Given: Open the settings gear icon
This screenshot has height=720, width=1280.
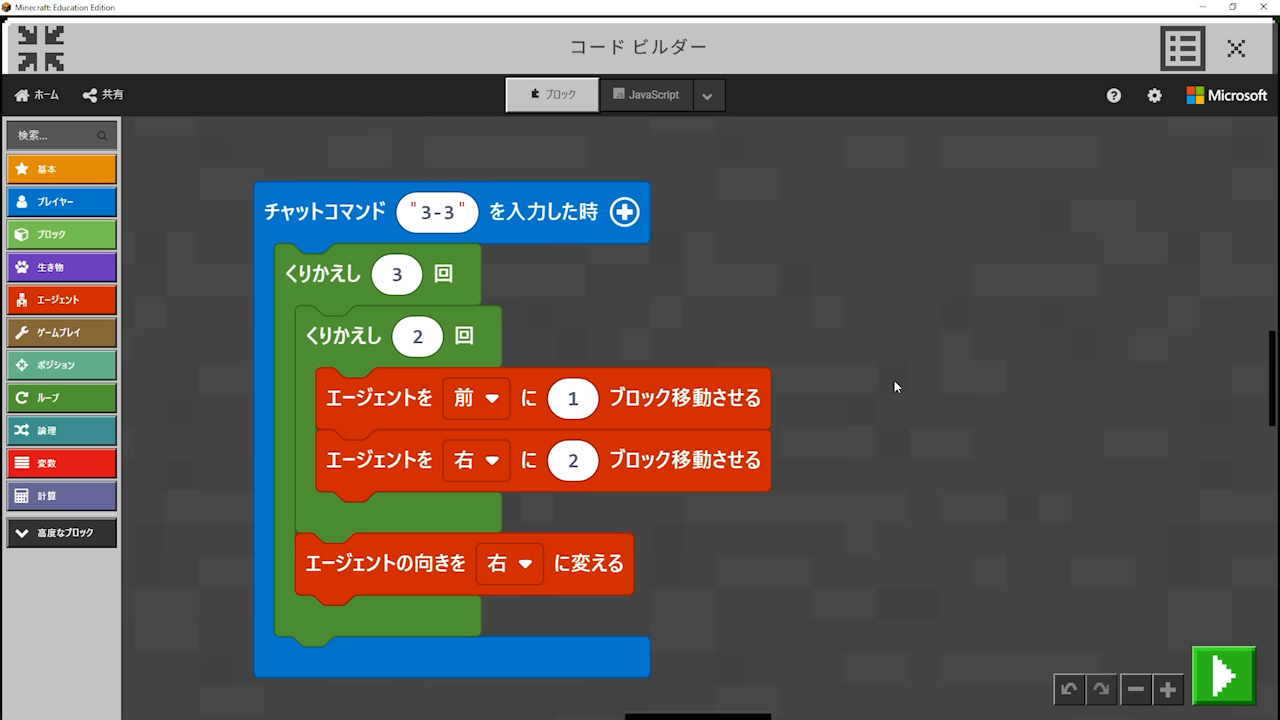Looking at the screenshot, I should (x=1154, y=96).
